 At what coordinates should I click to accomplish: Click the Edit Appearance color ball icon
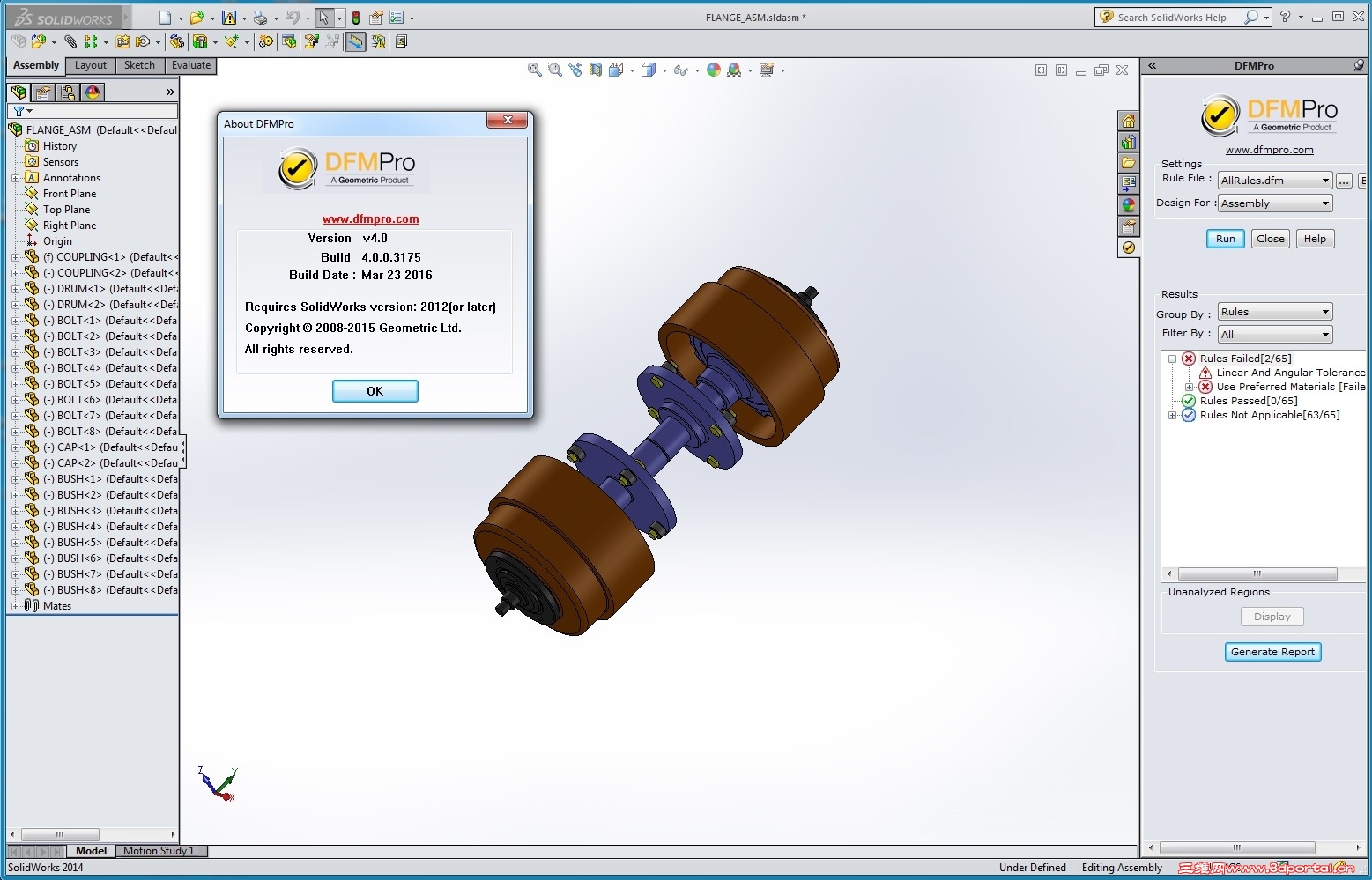click(x=714, y=70)
